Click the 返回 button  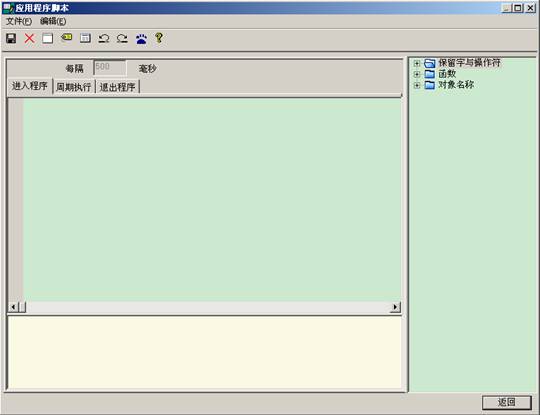coord(507,402)
